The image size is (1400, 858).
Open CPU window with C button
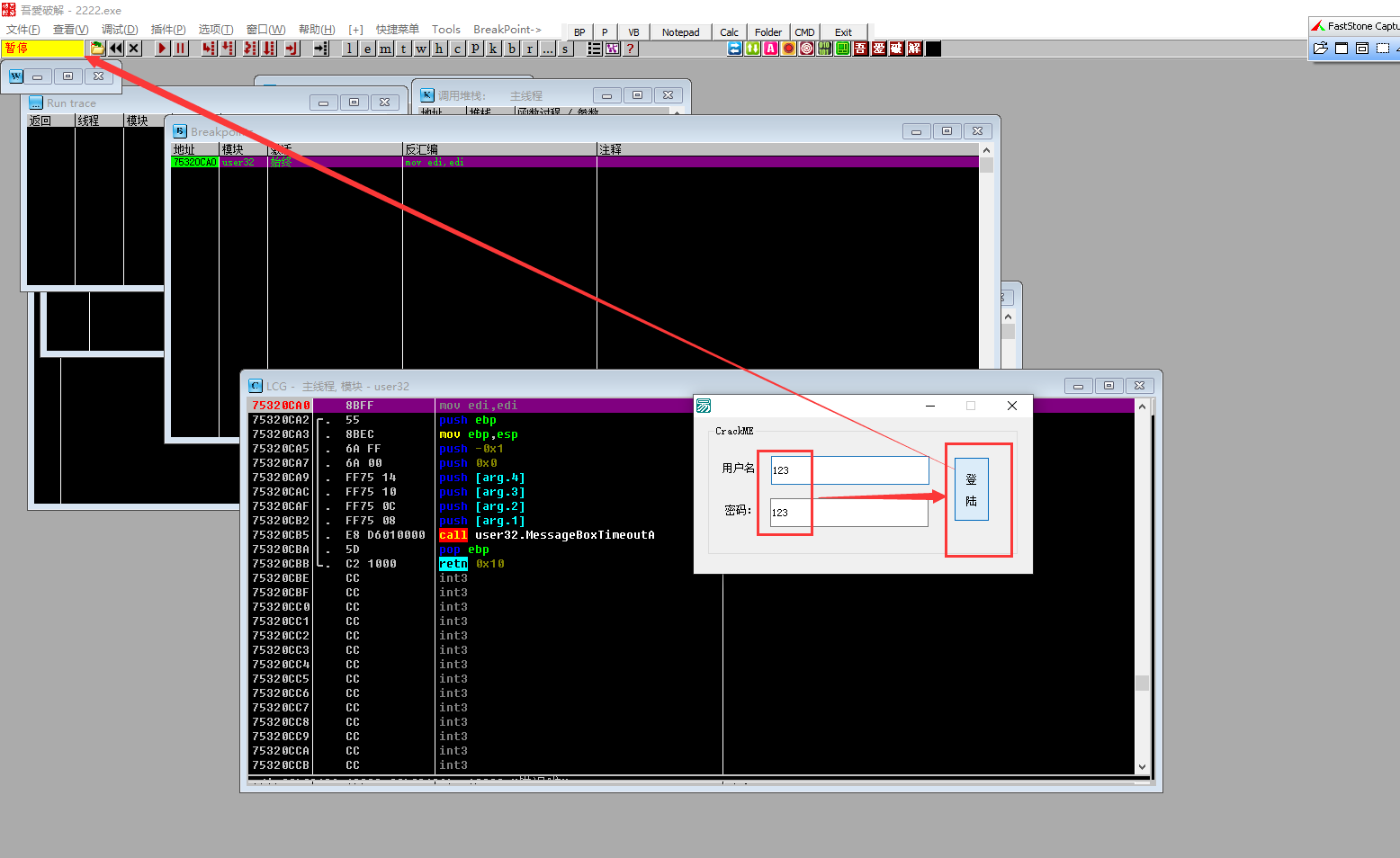pyautogui.click(x=457, y=49)
